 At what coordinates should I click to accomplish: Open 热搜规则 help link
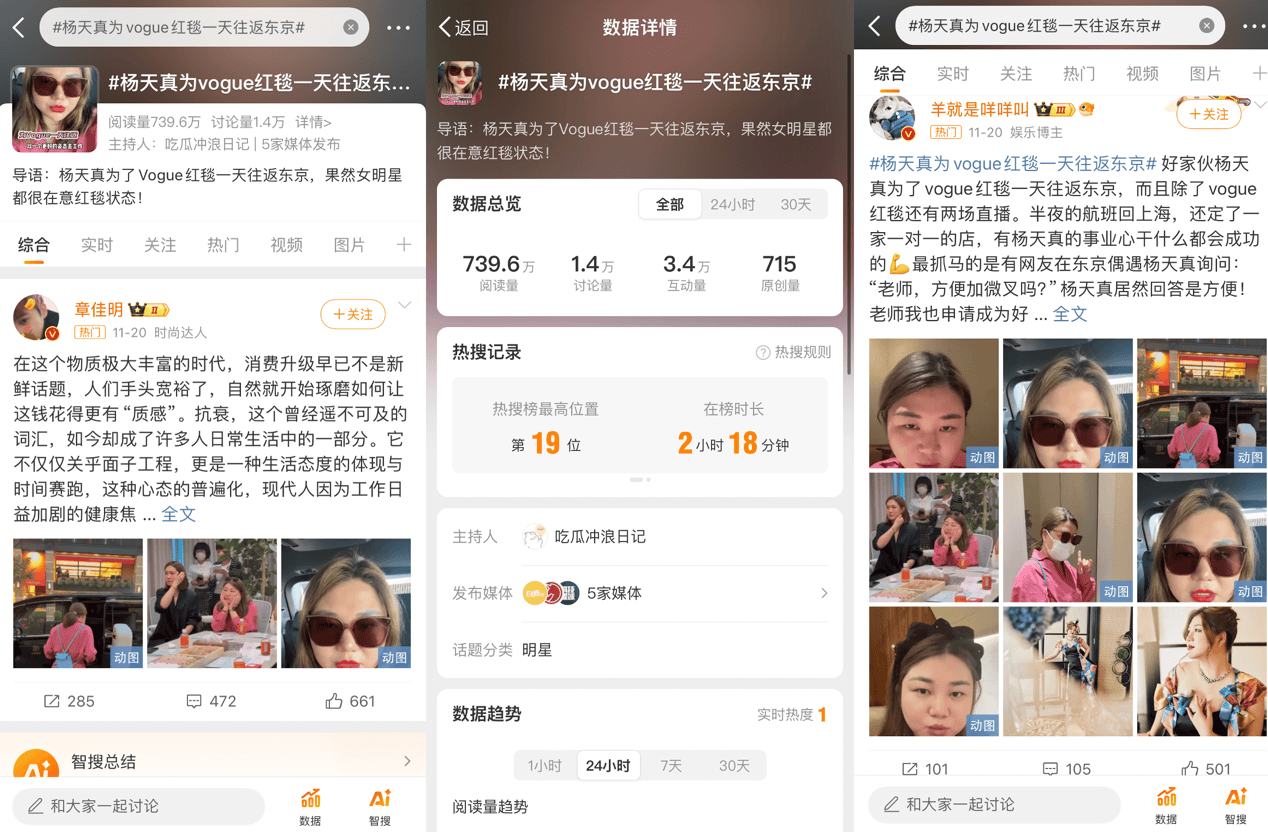click(793, 352)
